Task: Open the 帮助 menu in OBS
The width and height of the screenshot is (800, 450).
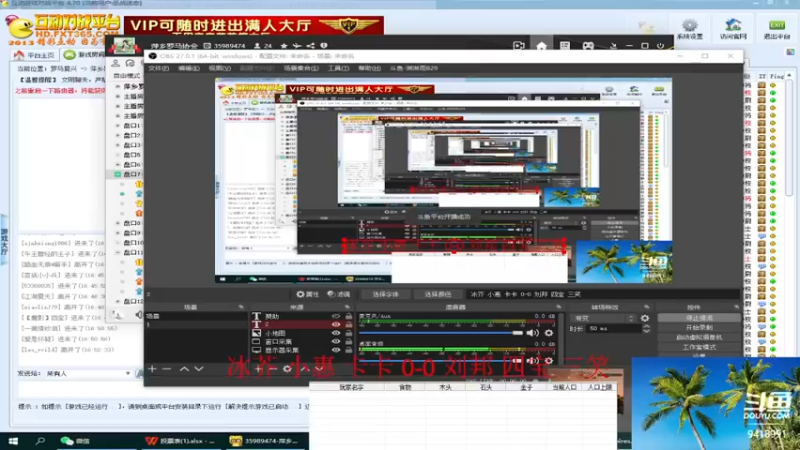Action: (x=369, y=68)
